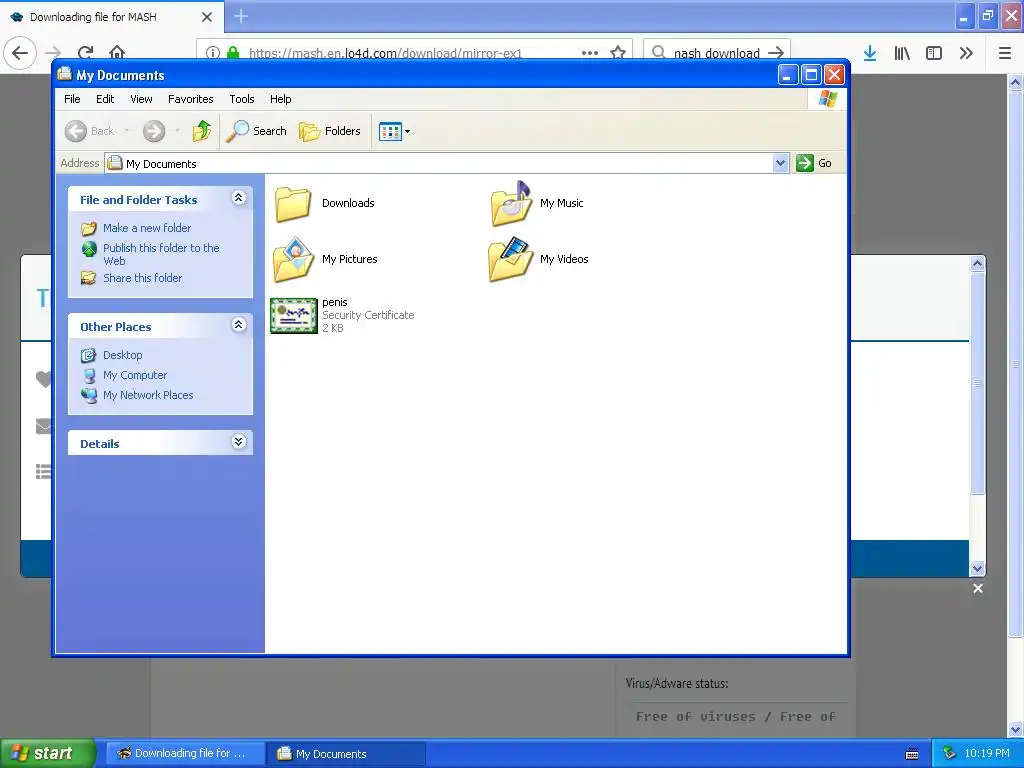Viewport: 1024px width, 768px height.
Task: Click the system tray safely remove icon
Action: 949,754
